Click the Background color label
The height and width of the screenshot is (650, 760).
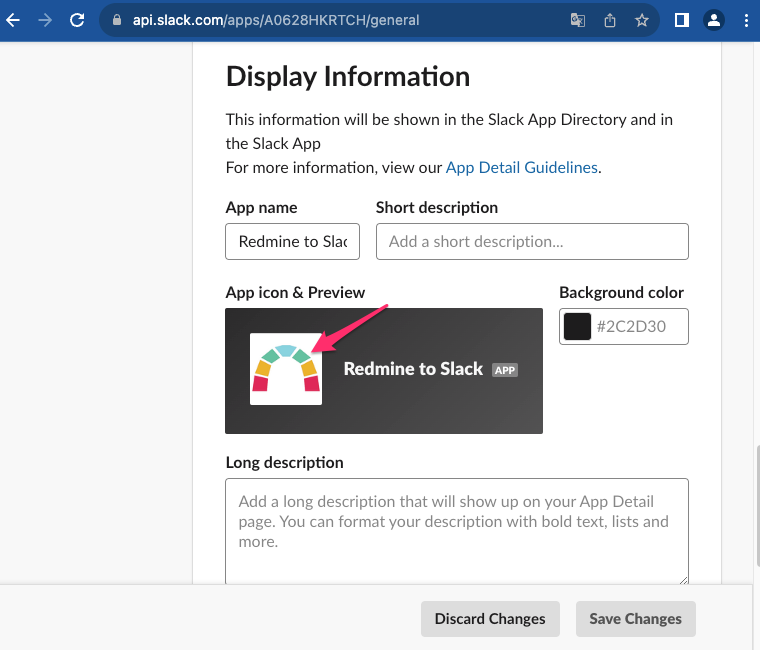pos(621,292)
